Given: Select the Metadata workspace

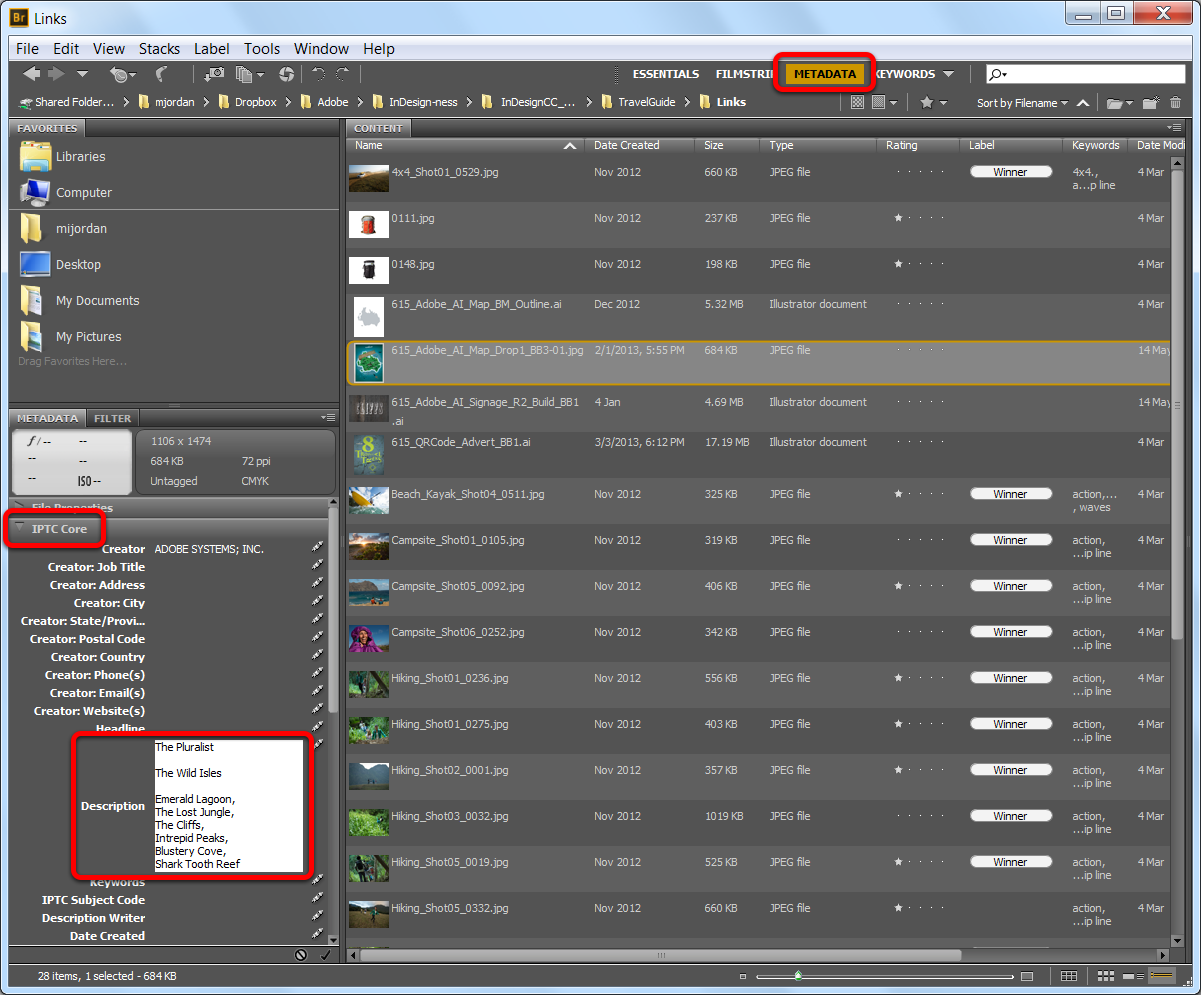Looking at the screenshot, I should pyautogui.click(x=825, y=74).
